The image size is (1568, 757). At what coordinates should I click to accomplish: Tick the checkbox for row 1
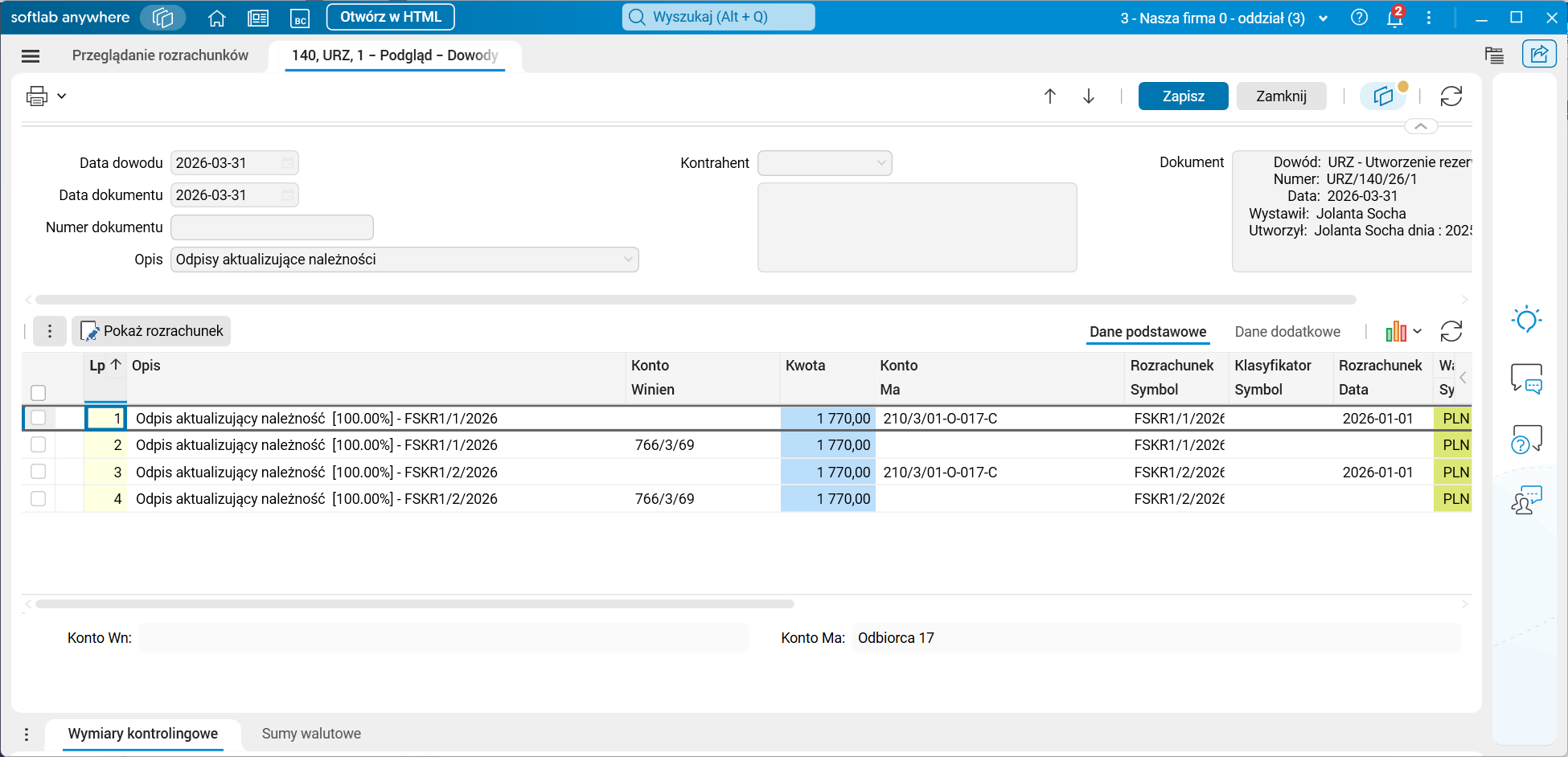tap(38, 418)
